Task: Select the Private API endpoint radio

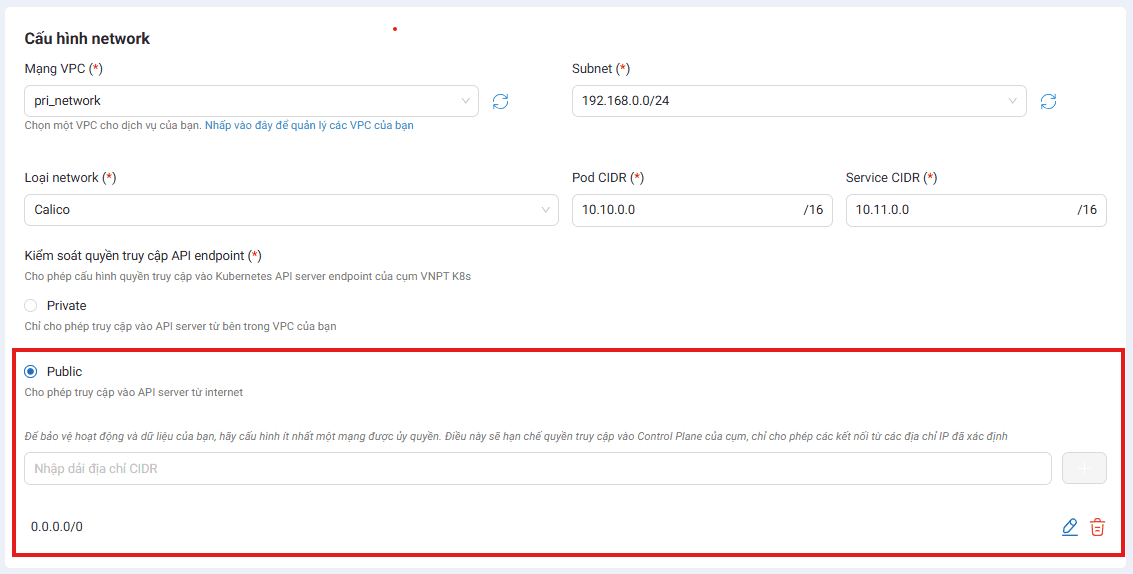Action: (x=31, y=306)
